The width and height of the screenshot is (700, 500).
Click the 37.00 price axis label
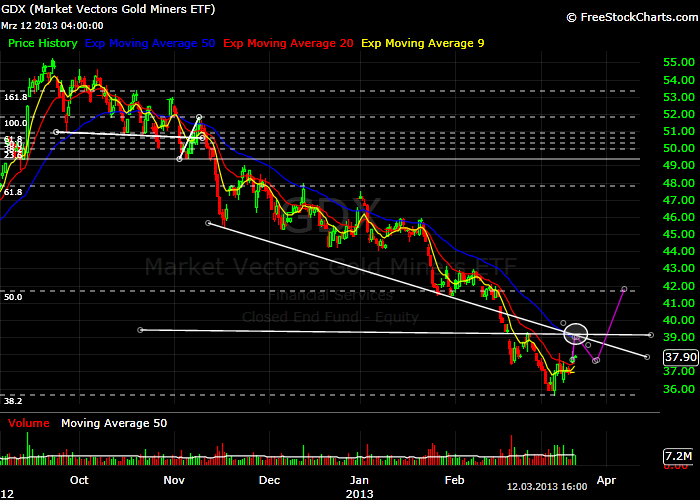679,371
